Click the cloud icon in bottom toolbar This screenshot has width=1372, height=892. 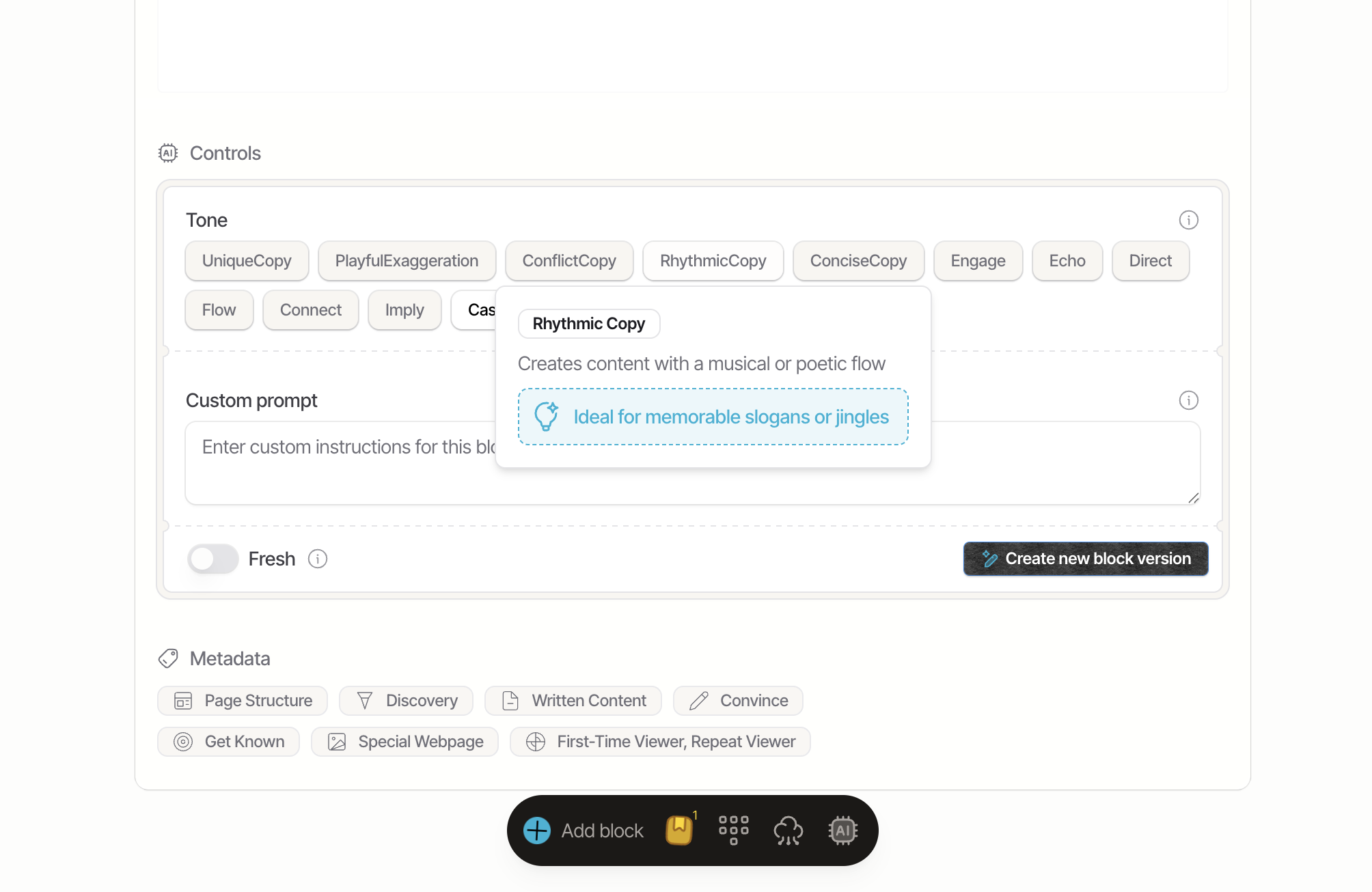788,831
